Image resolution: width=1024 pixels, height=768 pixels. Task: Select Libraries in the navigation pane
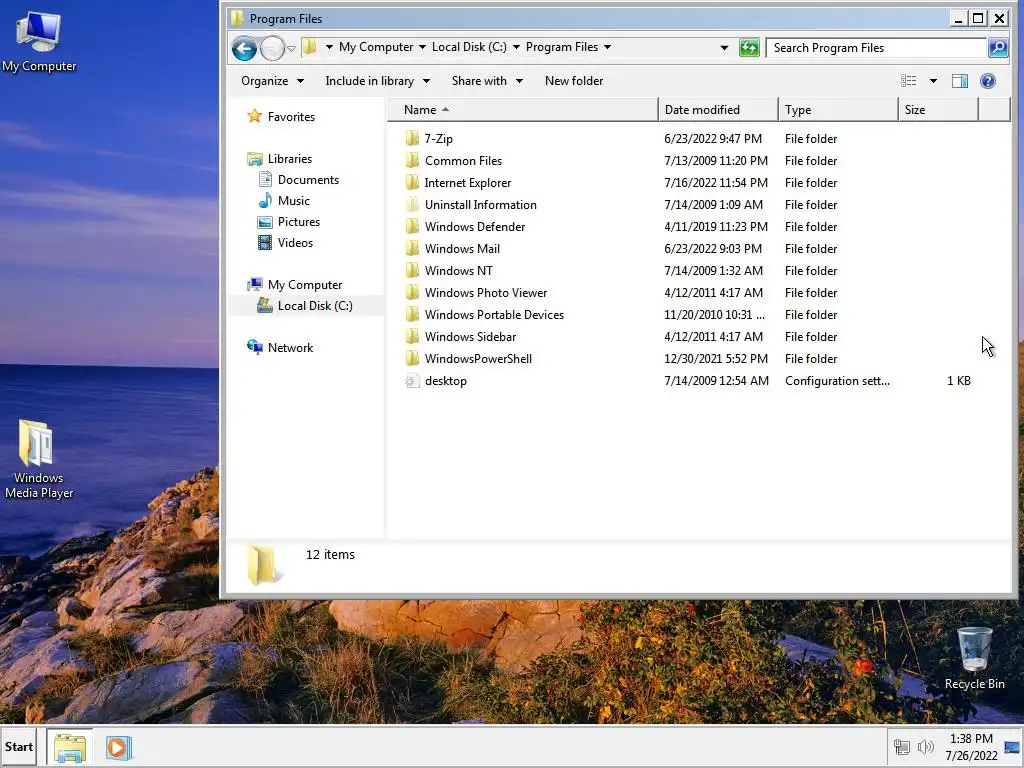pos(289,159)
